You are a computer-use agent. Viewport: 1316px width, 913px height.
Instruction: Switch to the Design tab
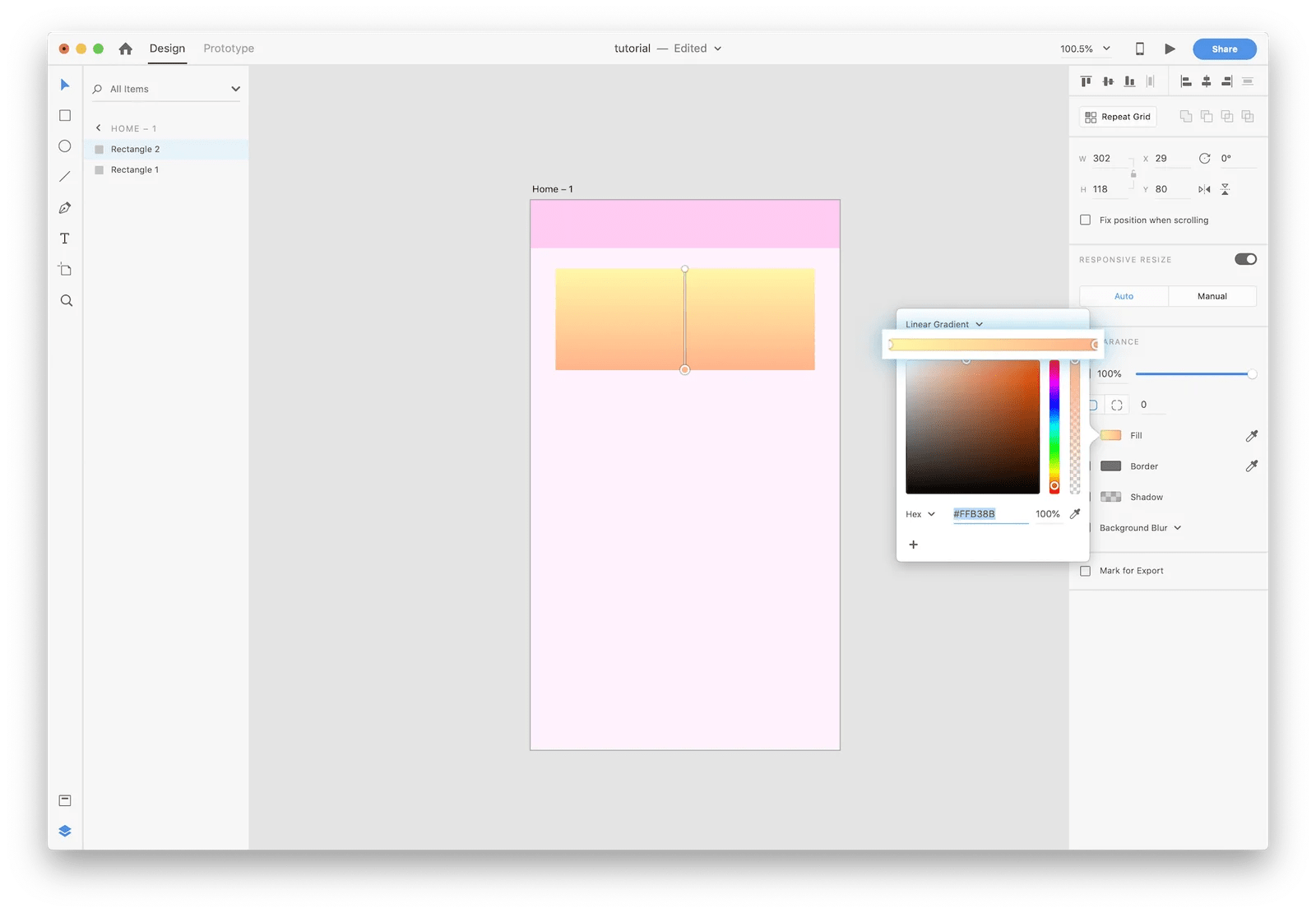click(x=167, y=49)
